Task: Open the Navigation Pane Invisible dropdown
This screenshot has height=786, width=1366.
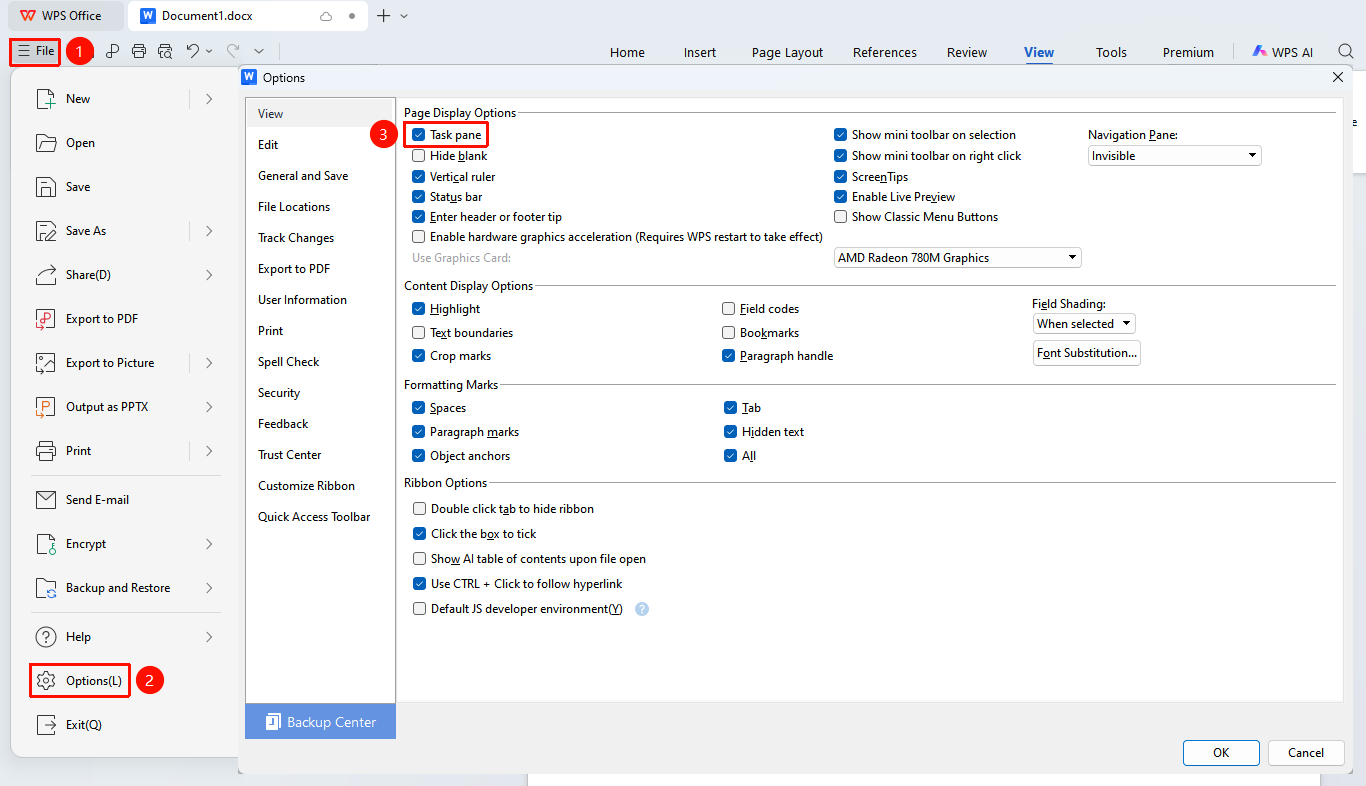Action: click(1175, 156)
